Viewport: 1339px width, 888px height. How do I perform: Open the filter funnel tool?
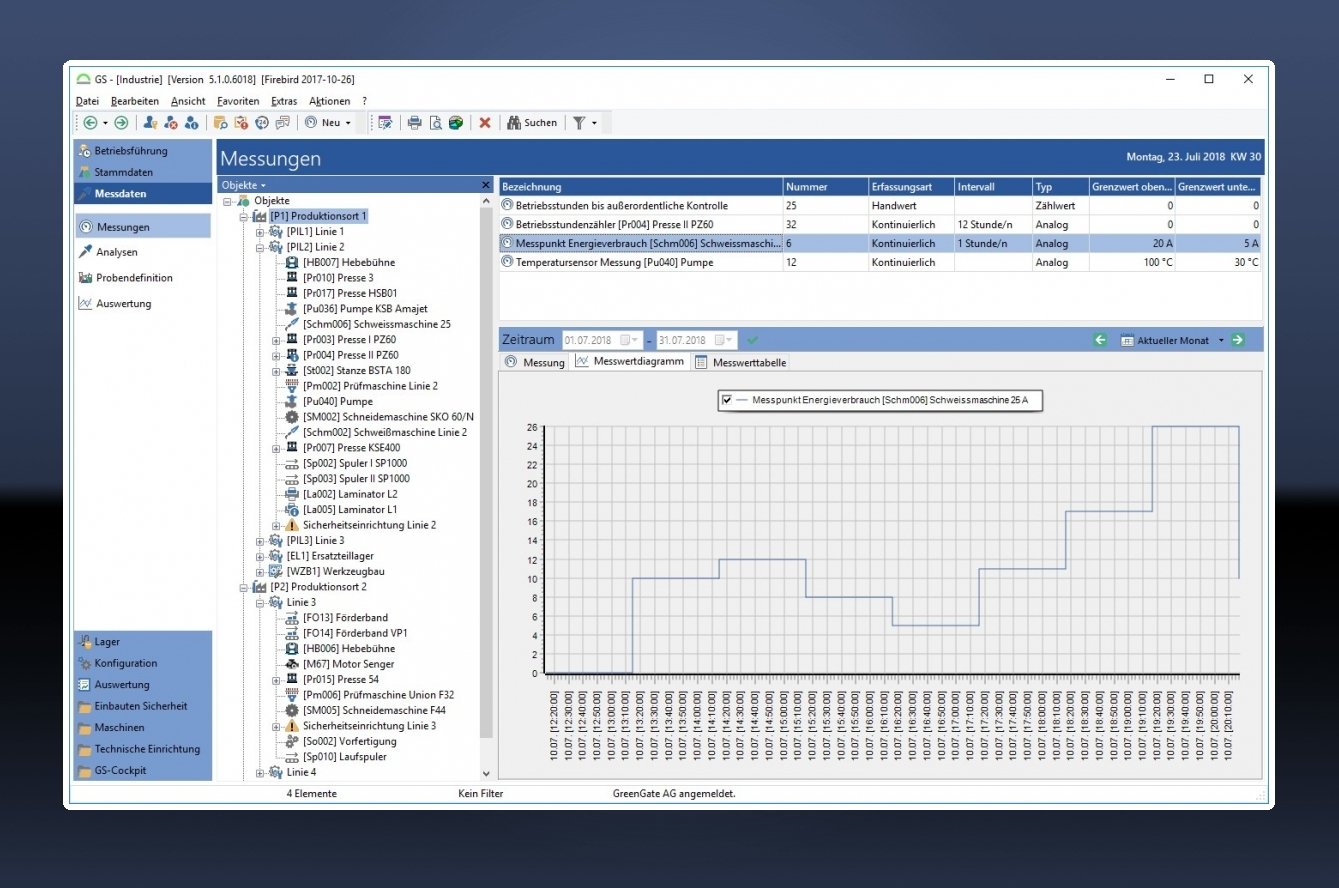[x=579, y=123]
